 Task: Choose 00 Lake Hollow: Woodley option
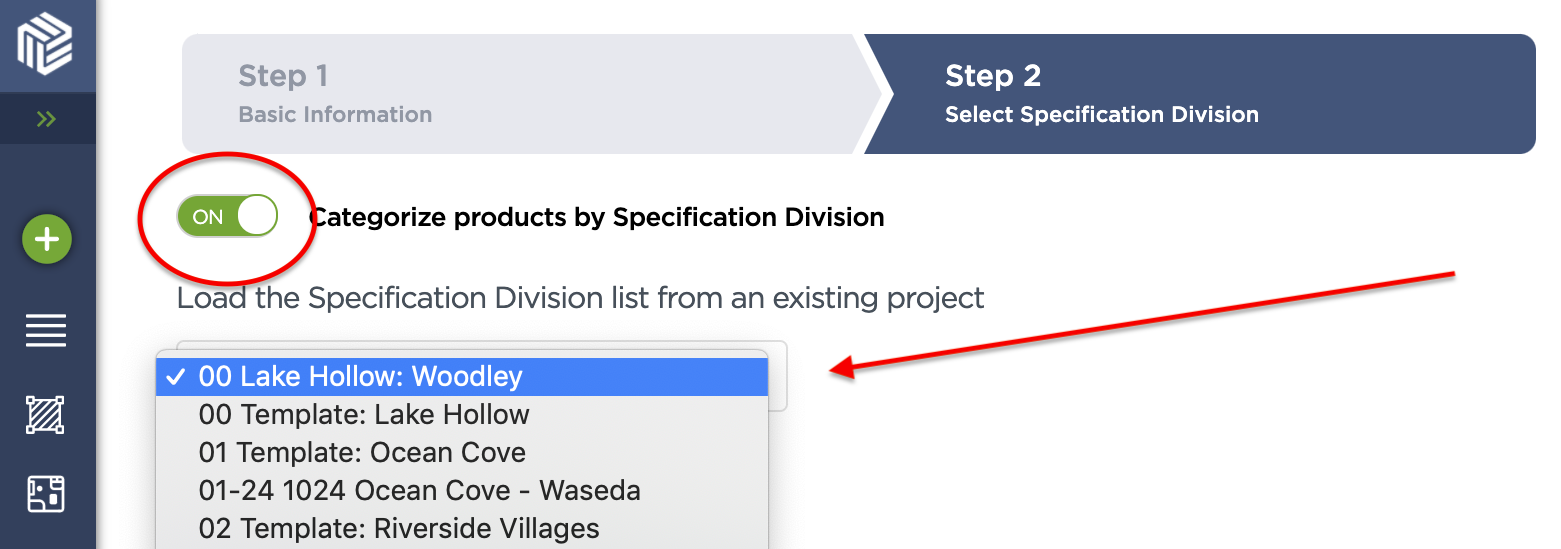click(x=360, y=377)
